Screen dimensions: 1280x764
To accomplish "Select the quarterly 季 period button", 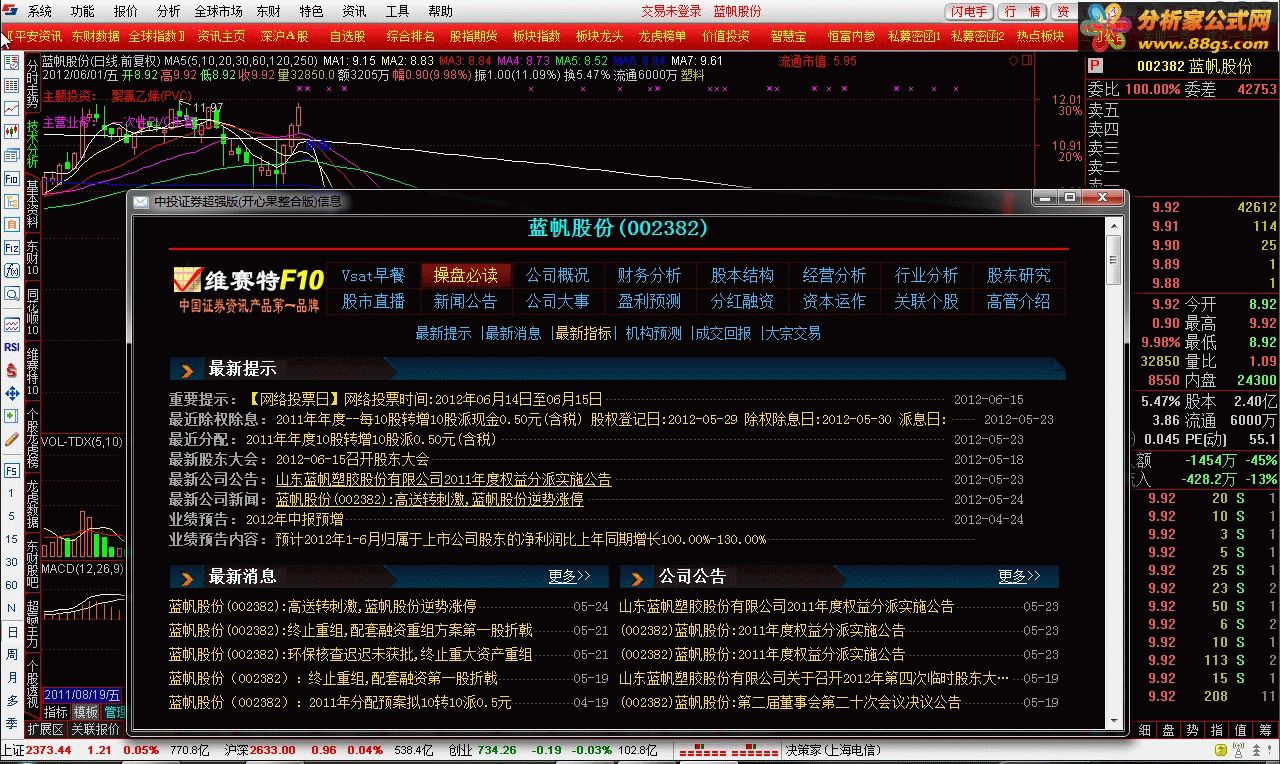I will 12,723.
